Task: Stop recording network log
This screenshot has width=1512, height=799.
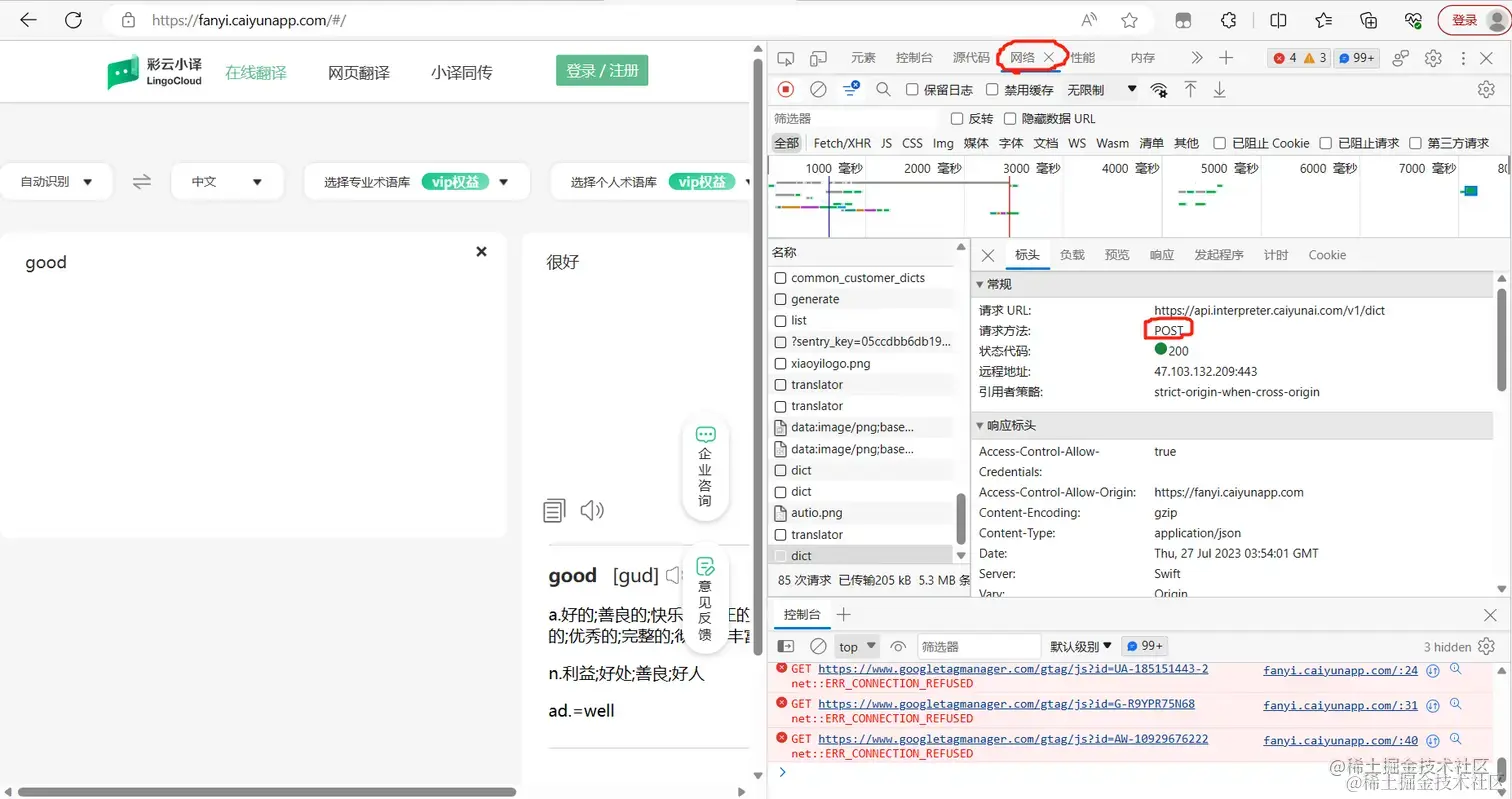Action: pyautogui.click(x=786, y=89)
